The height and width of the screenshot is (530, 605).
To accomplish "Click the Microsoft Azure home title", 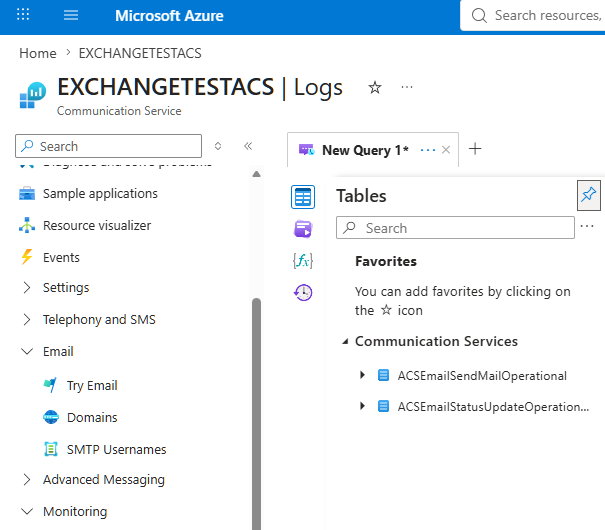I will tap(169, 16).
